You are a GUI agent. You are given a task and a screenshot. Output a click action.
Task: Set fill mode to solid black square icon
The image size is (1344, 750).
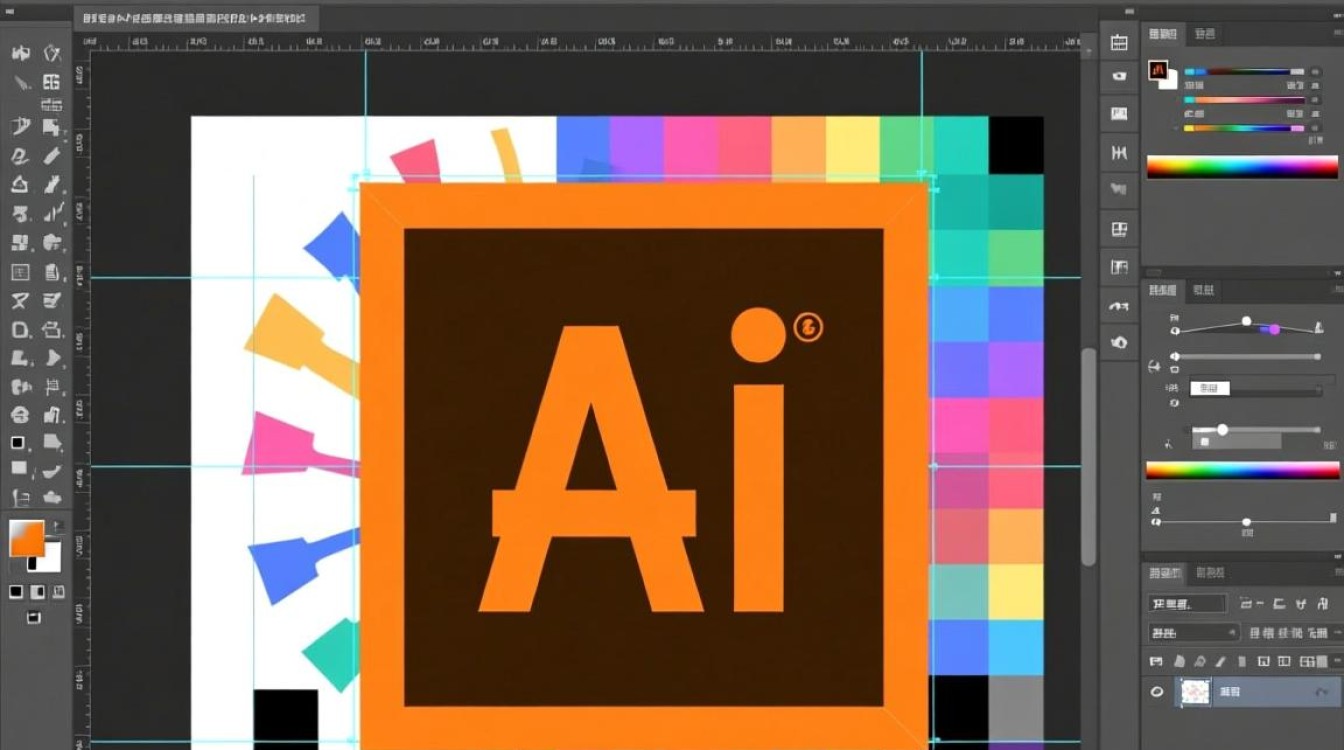16,592
